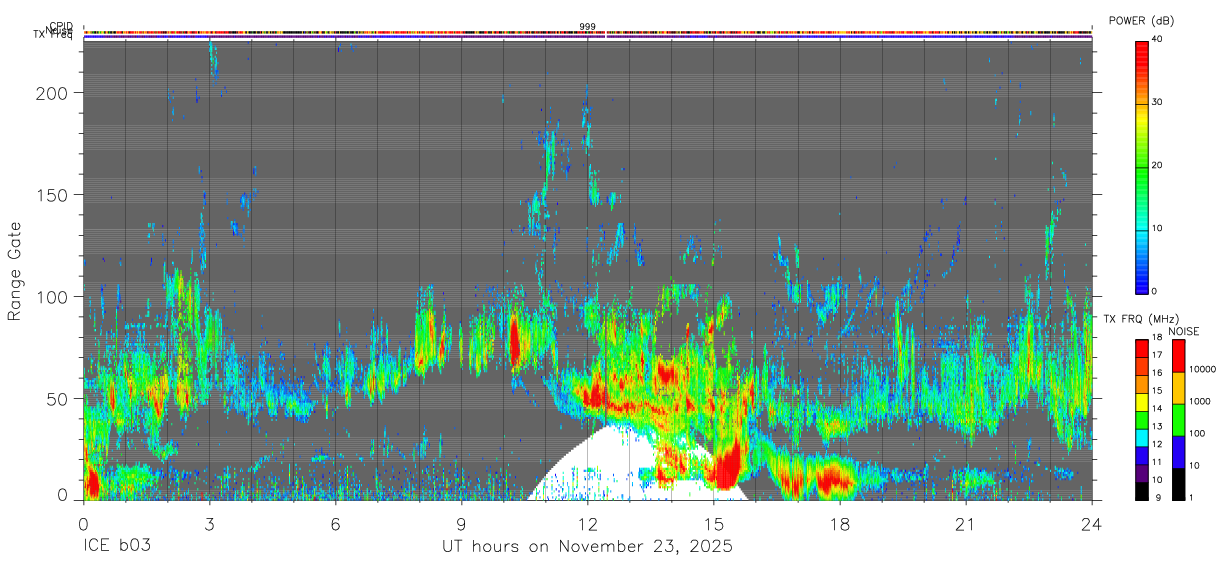
Task: Select blue segment of NOISE bar
Action: (x=1178, y=452)
